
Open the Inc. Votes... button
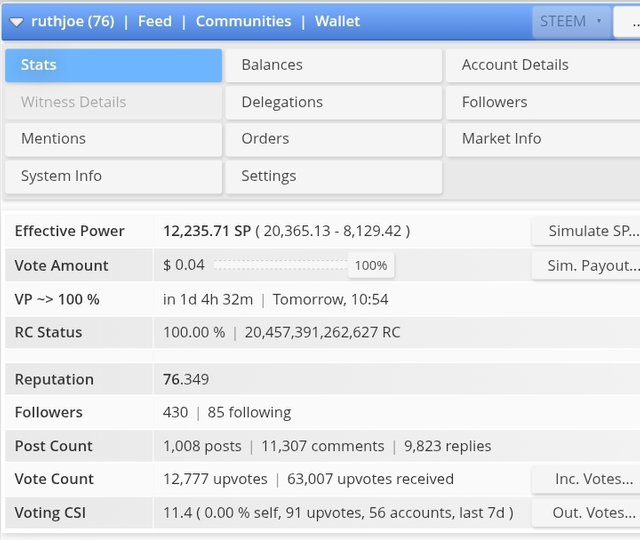click(x=586, y=479)
